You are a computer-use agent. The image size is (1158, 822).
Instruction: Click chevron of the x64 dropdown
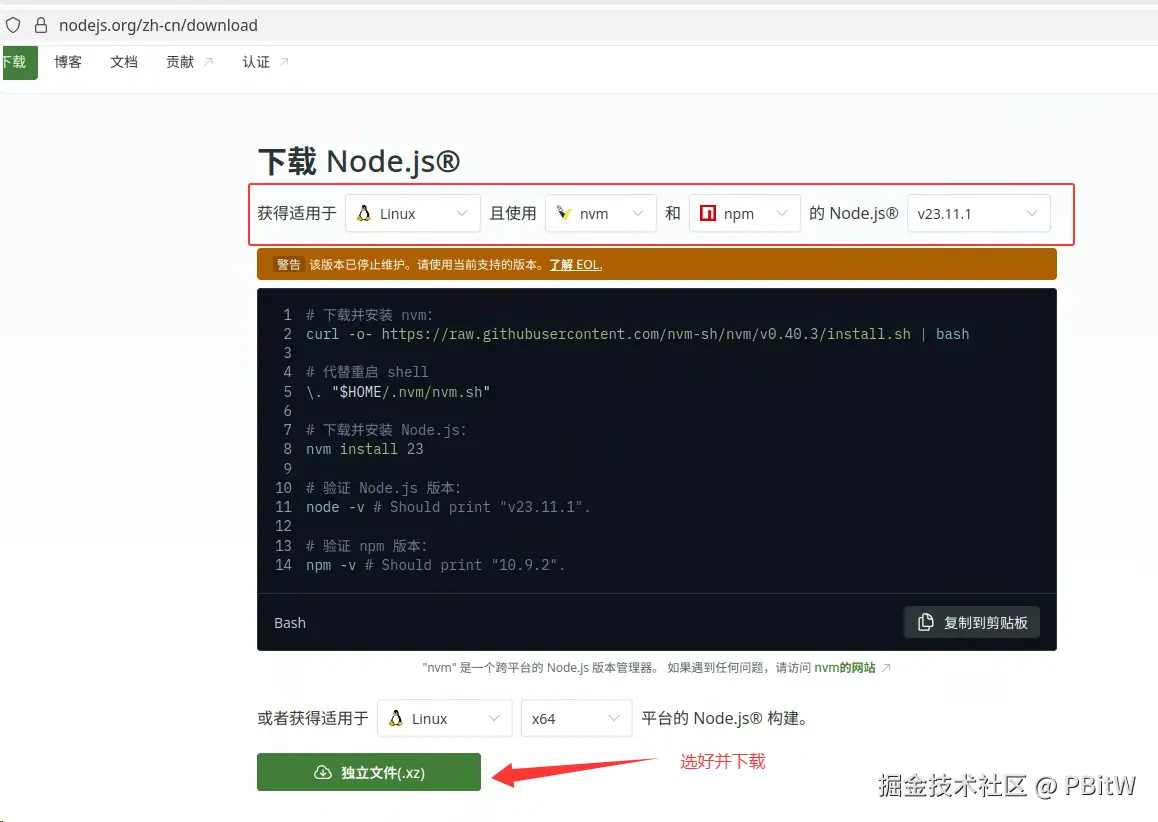click(614, 719)
